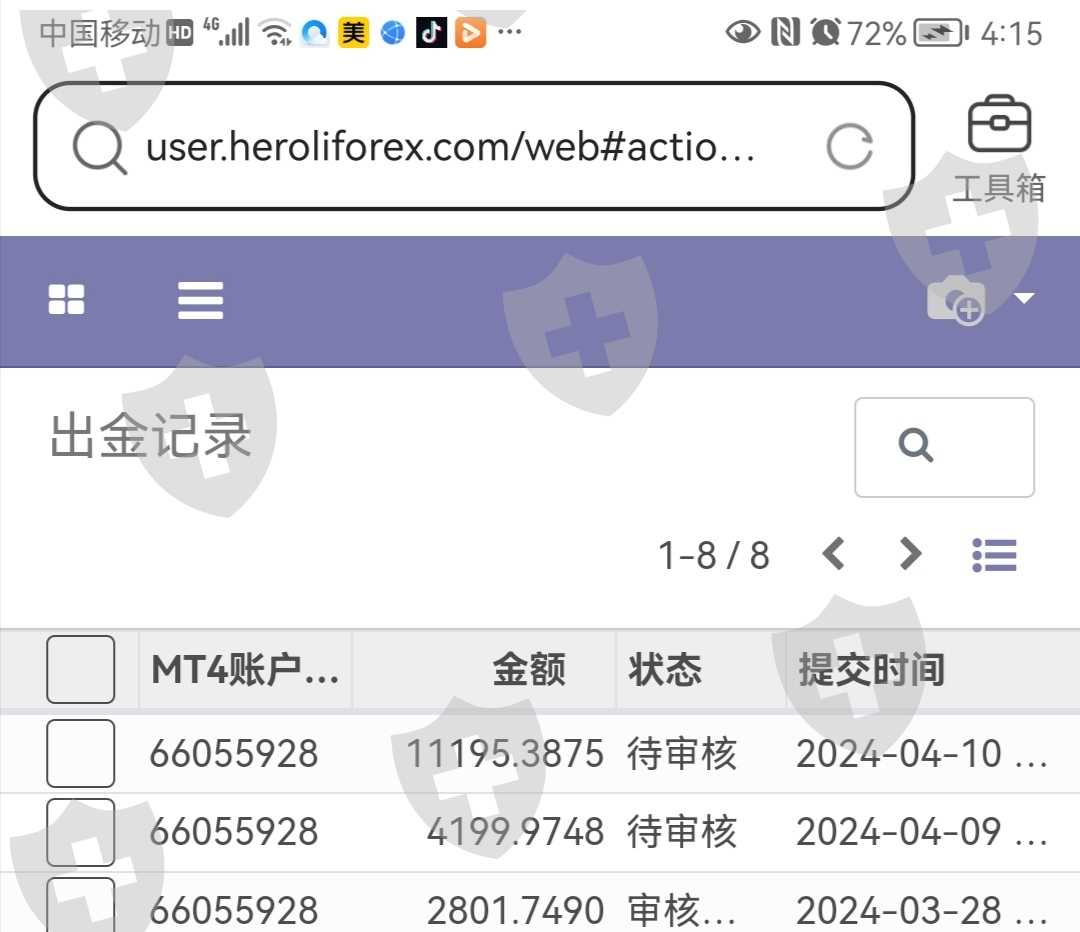The width and height of the screenshot is (1080, 932).
Task: Click date cell 2024-04-10
Action: point(922,754)
